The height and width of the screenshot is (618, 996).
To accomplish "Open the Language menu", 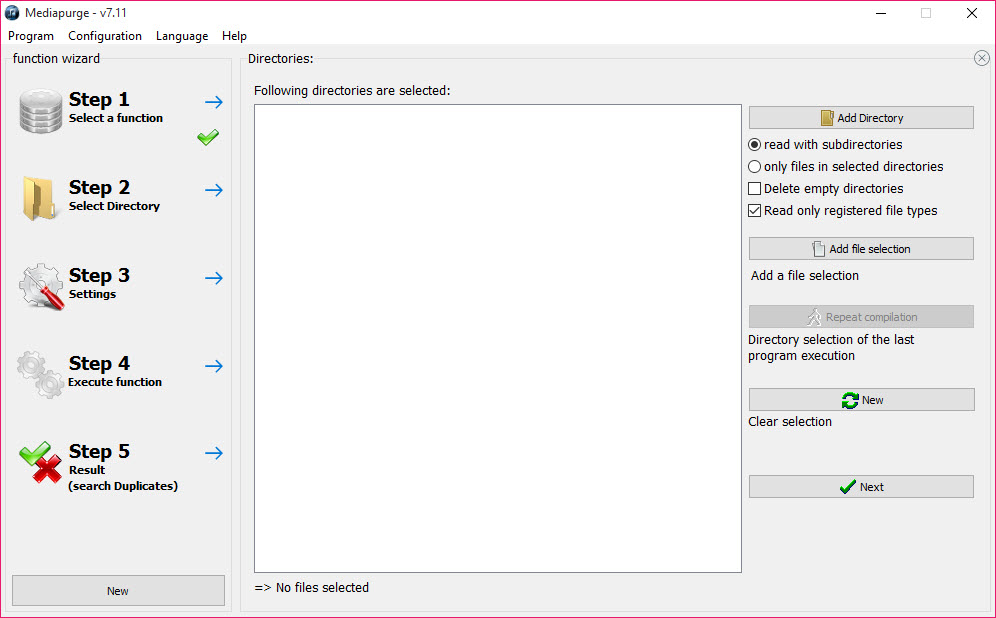I will pyautogui.click(x=182, y=36).
